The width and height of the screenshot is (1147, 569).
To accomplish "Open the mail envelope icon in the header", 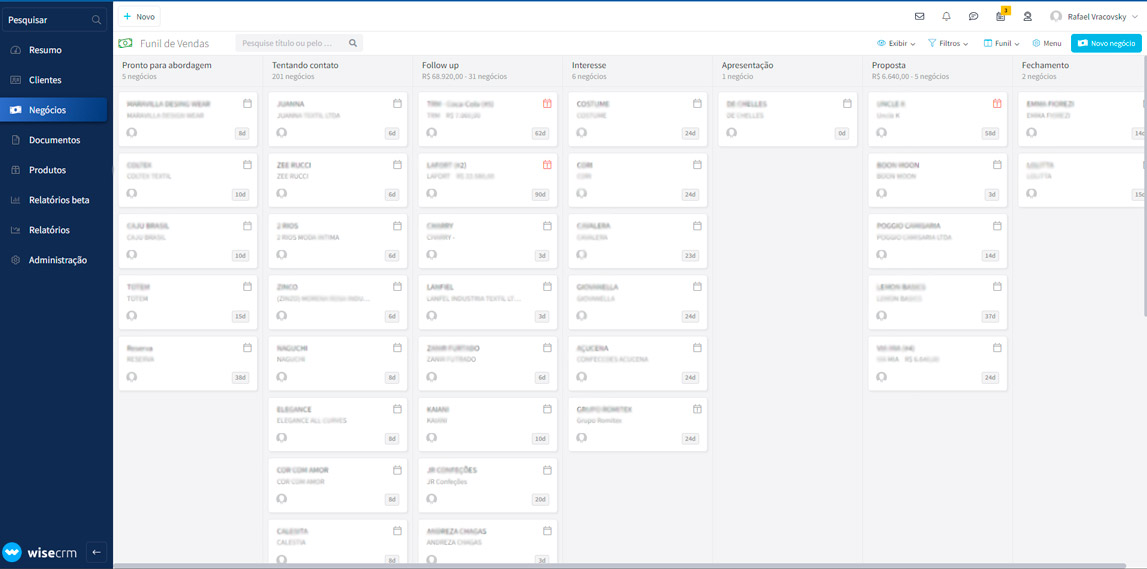I will pos(919,17).
